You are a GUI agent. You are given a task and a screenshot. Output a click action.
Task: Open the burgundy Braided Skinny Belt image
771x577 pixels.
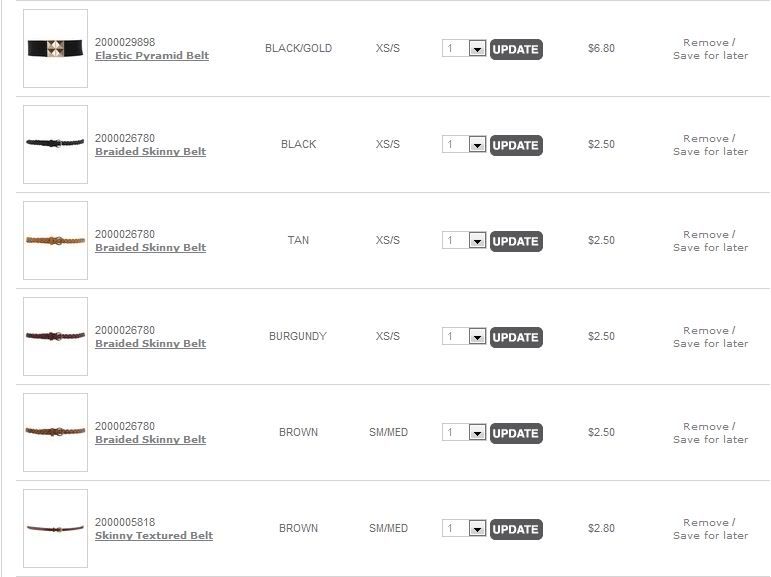click(55, 336)
